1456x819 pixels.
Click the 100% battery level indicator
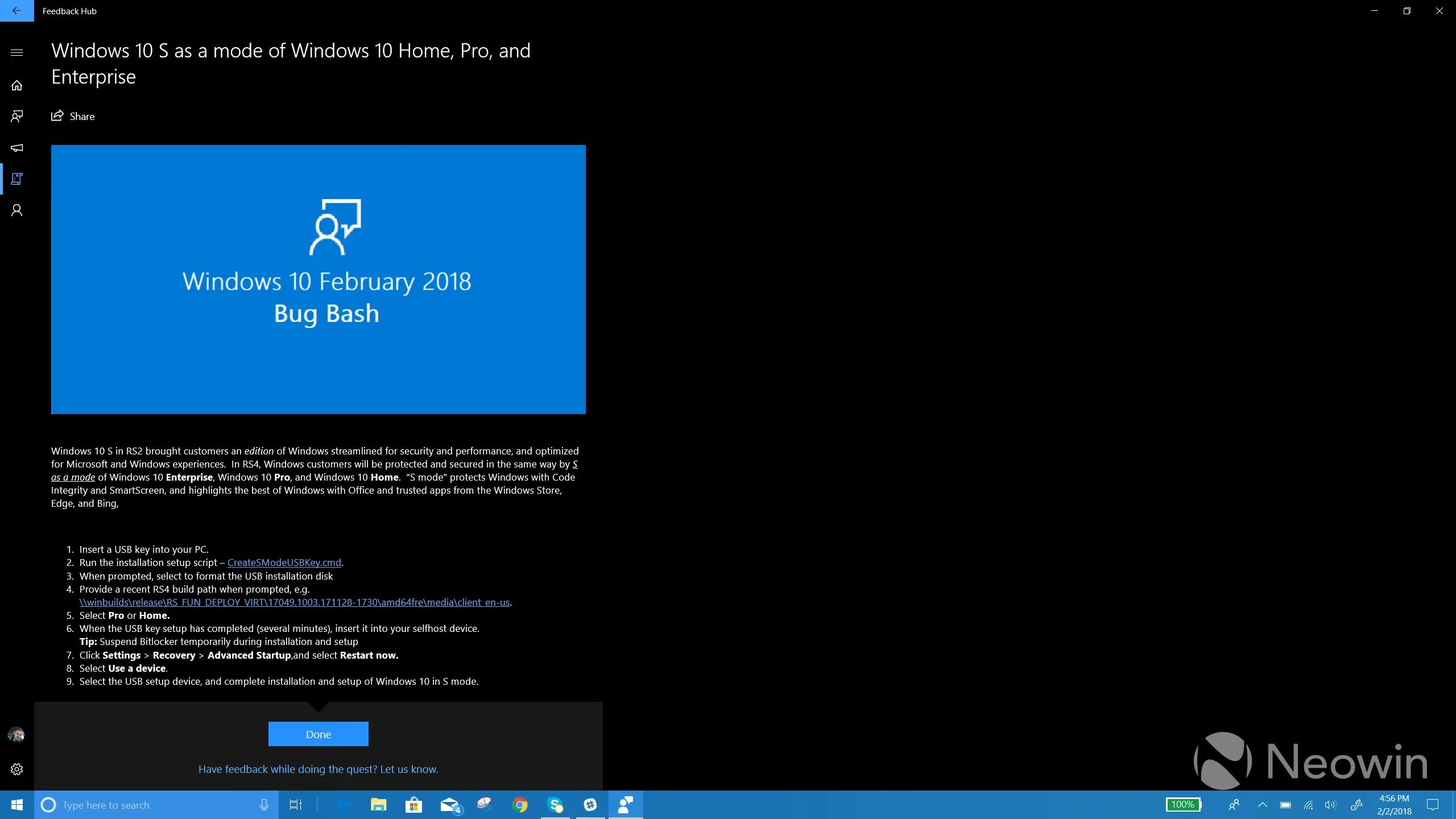click(1184, 804)
